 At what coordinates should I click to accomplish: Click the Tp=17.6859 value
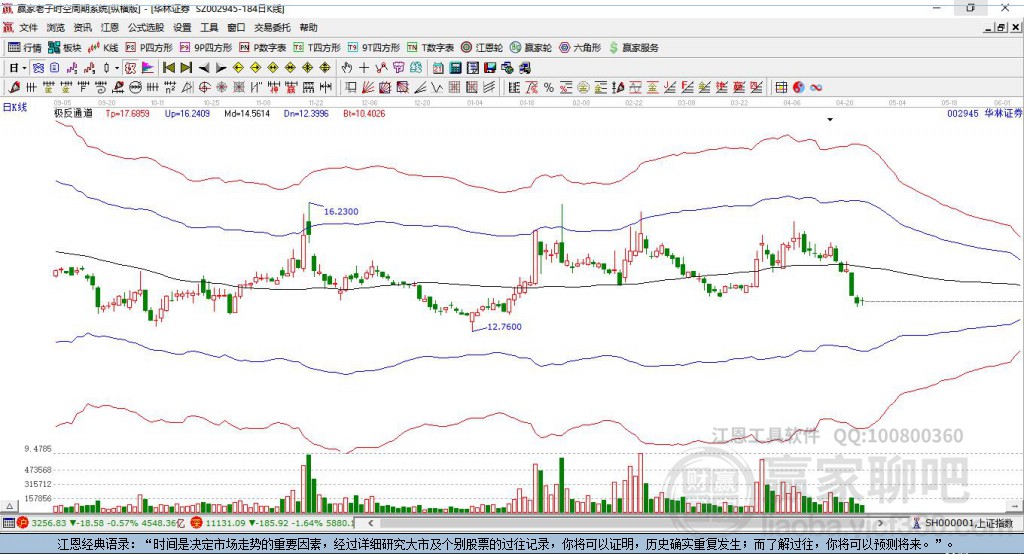127,114
